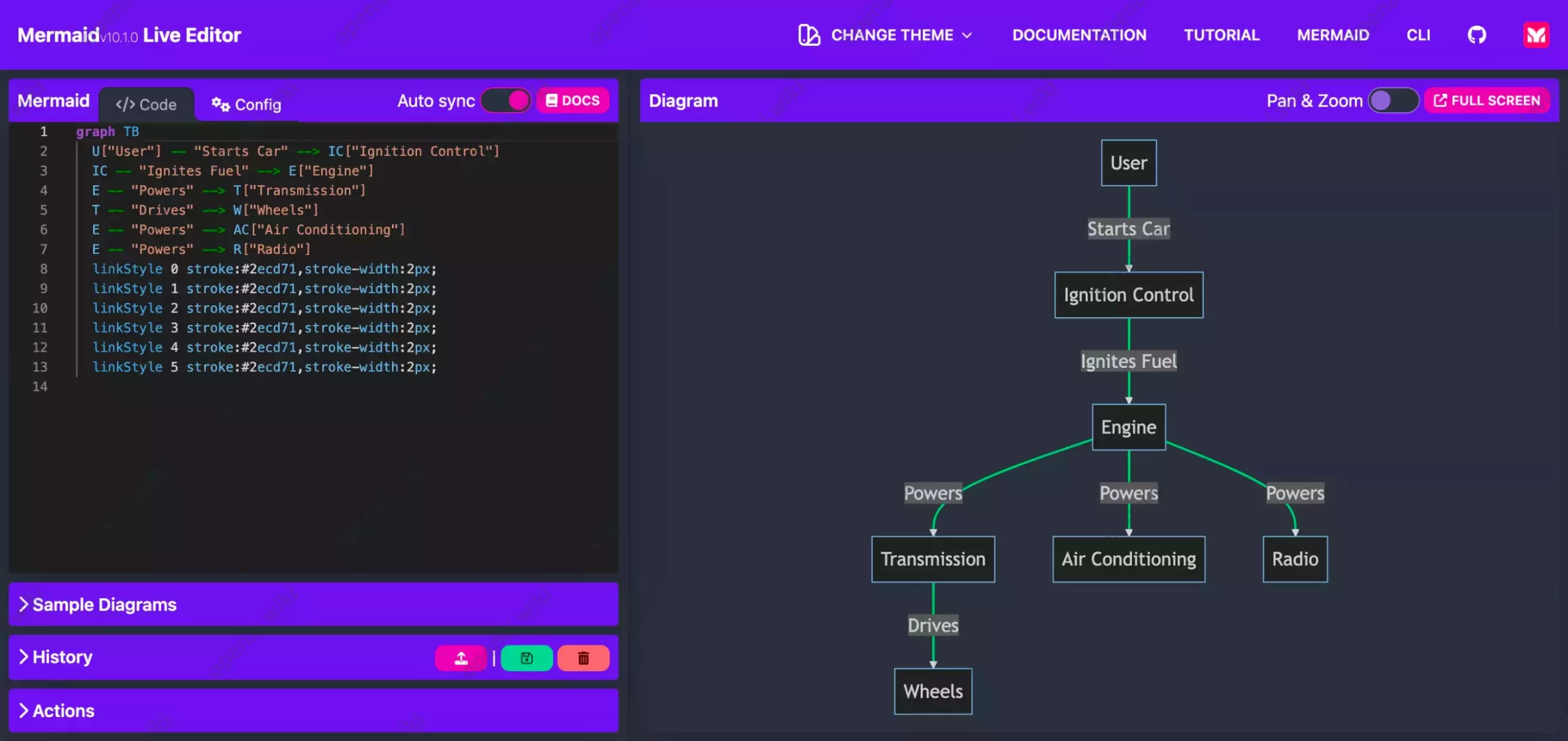Click the Mermaid Chart logo icon
Viewport: 1568px width, 741px height.
1536,35
